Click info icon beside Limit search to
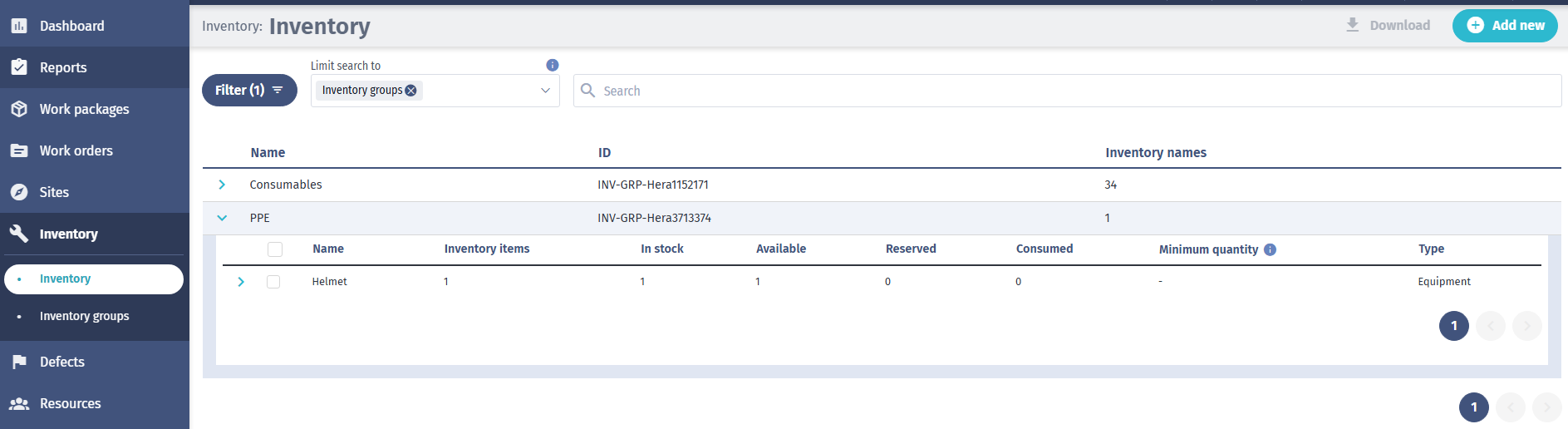The width and height of the screenshot is (1568, 429). 553,65
